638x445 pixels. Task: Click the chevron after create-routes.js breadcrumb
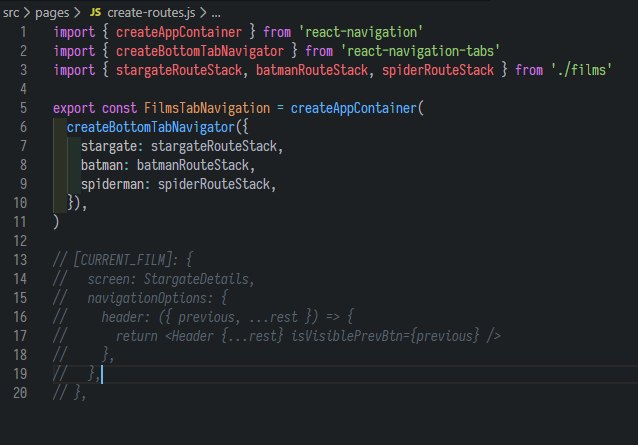203,13
